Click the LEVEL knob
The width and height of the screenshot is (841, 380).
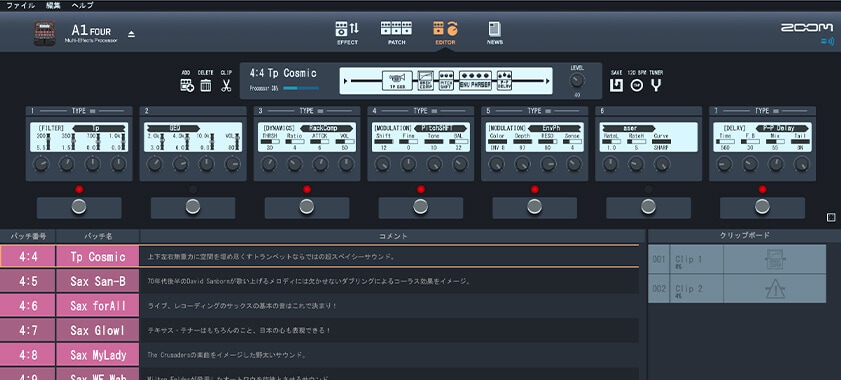[577, 81]
